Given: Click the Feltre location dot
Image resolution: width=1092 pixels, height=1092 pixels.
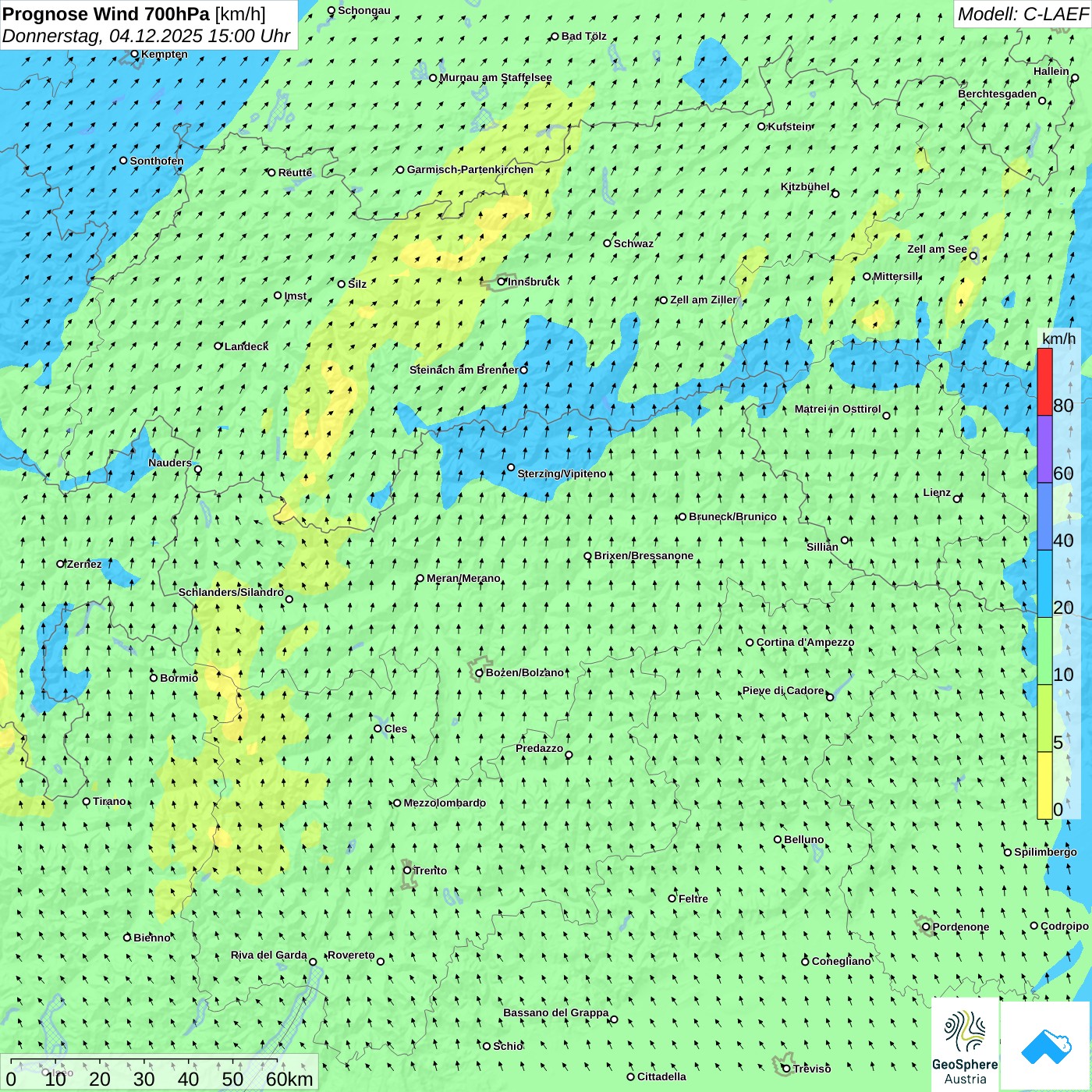Looking at the screenshot, I should pos(672,898).
